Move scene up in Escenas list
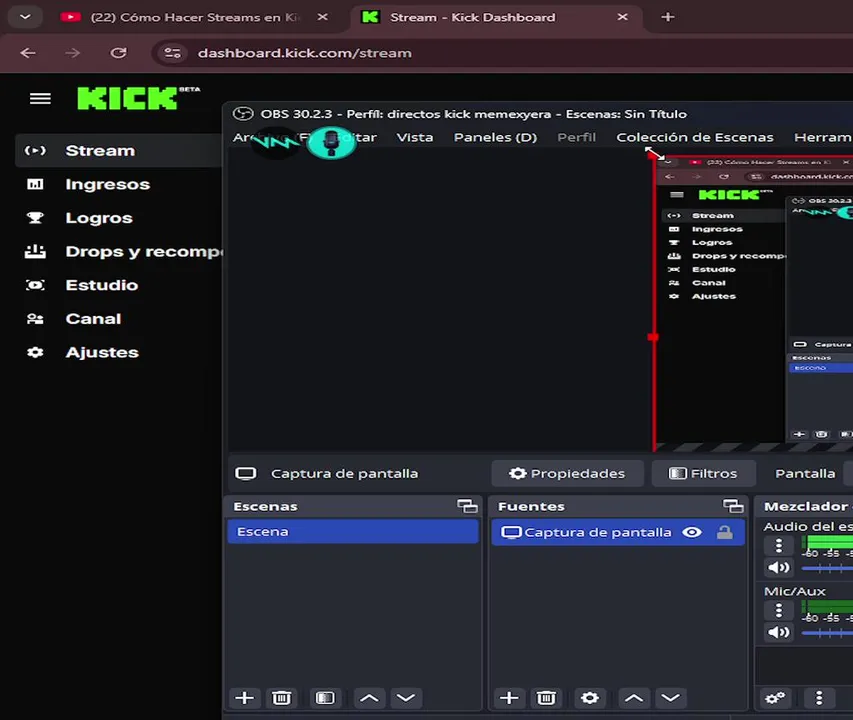The height and width of the screenshot is (720, 853). pyautogui.click(x=369, y=698)
